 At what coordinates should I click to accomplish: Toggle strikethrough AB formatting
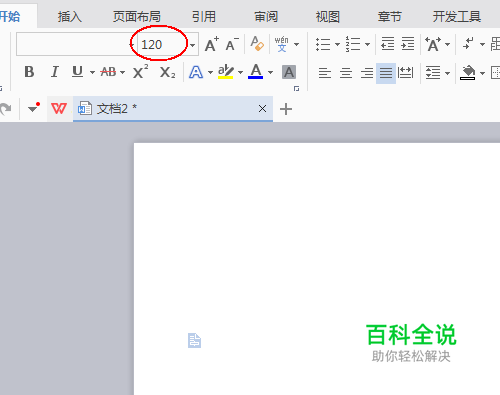[x=108, y=72]
